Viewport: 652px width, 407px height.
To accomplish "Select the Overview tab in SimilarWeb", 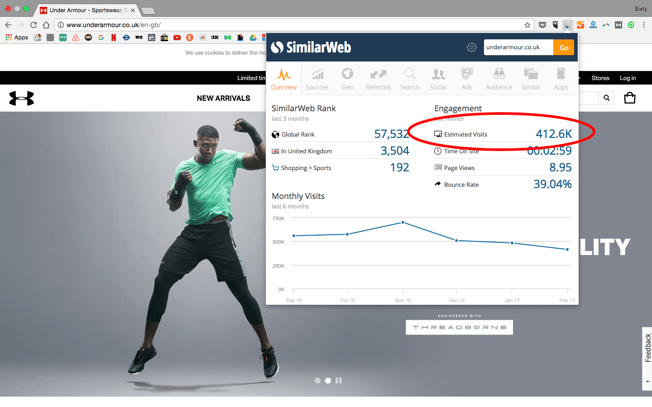I will click(284, 79).
